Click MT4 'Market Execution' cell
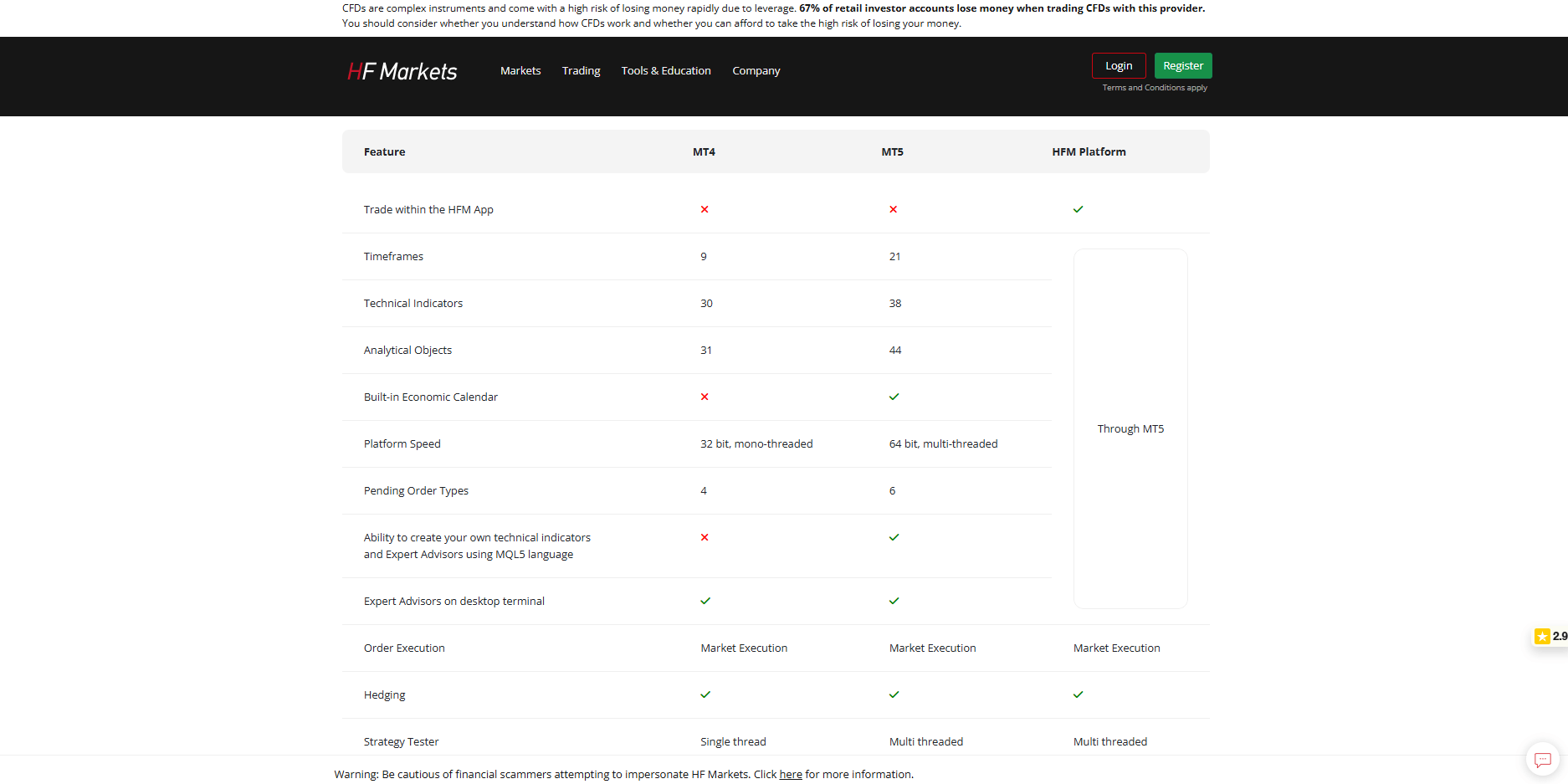Image resolution: width=1568 pixels, height=784 pixels. [x=744, y=648]
